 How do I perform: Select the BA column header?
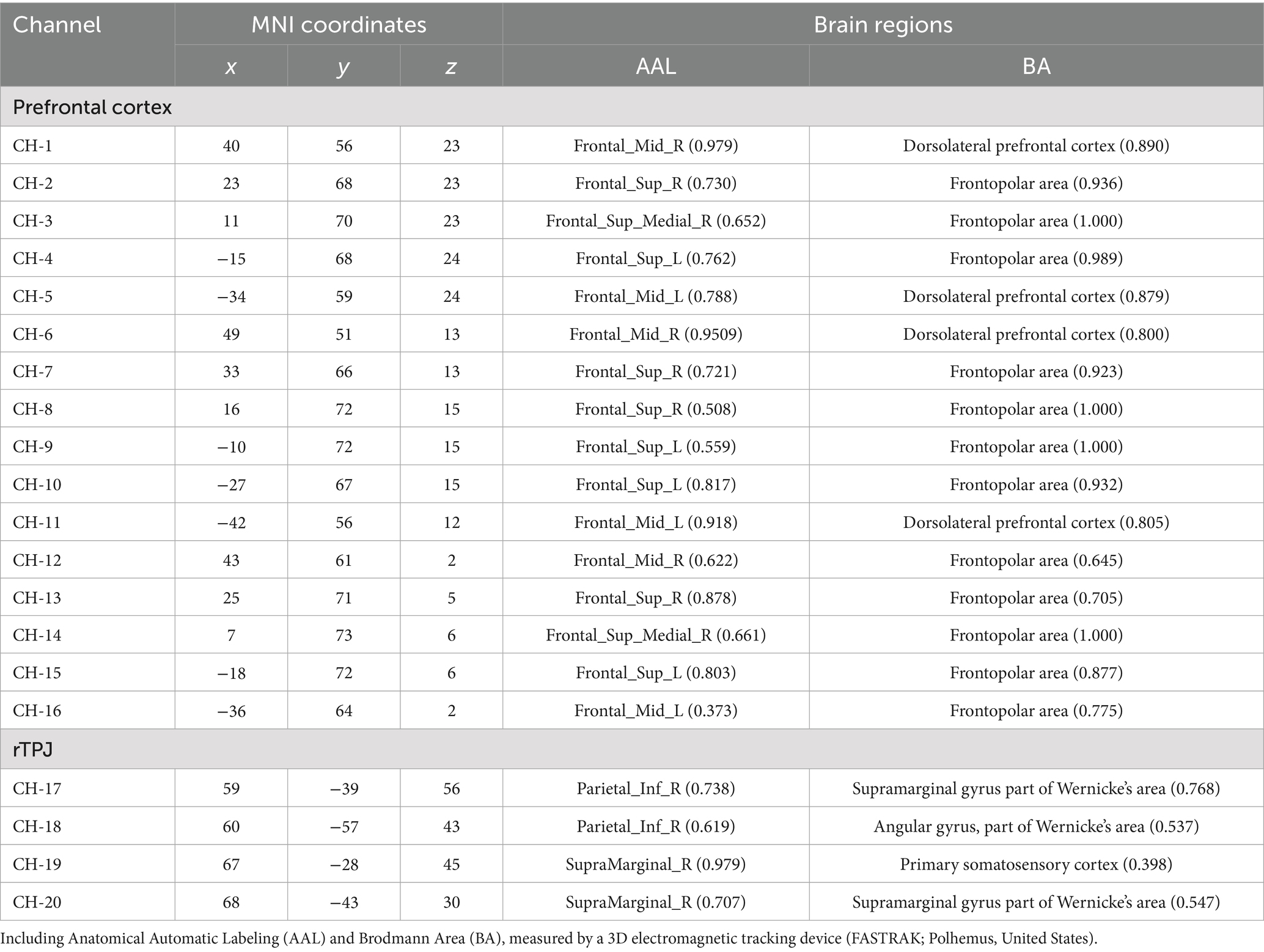[1036, 66]
